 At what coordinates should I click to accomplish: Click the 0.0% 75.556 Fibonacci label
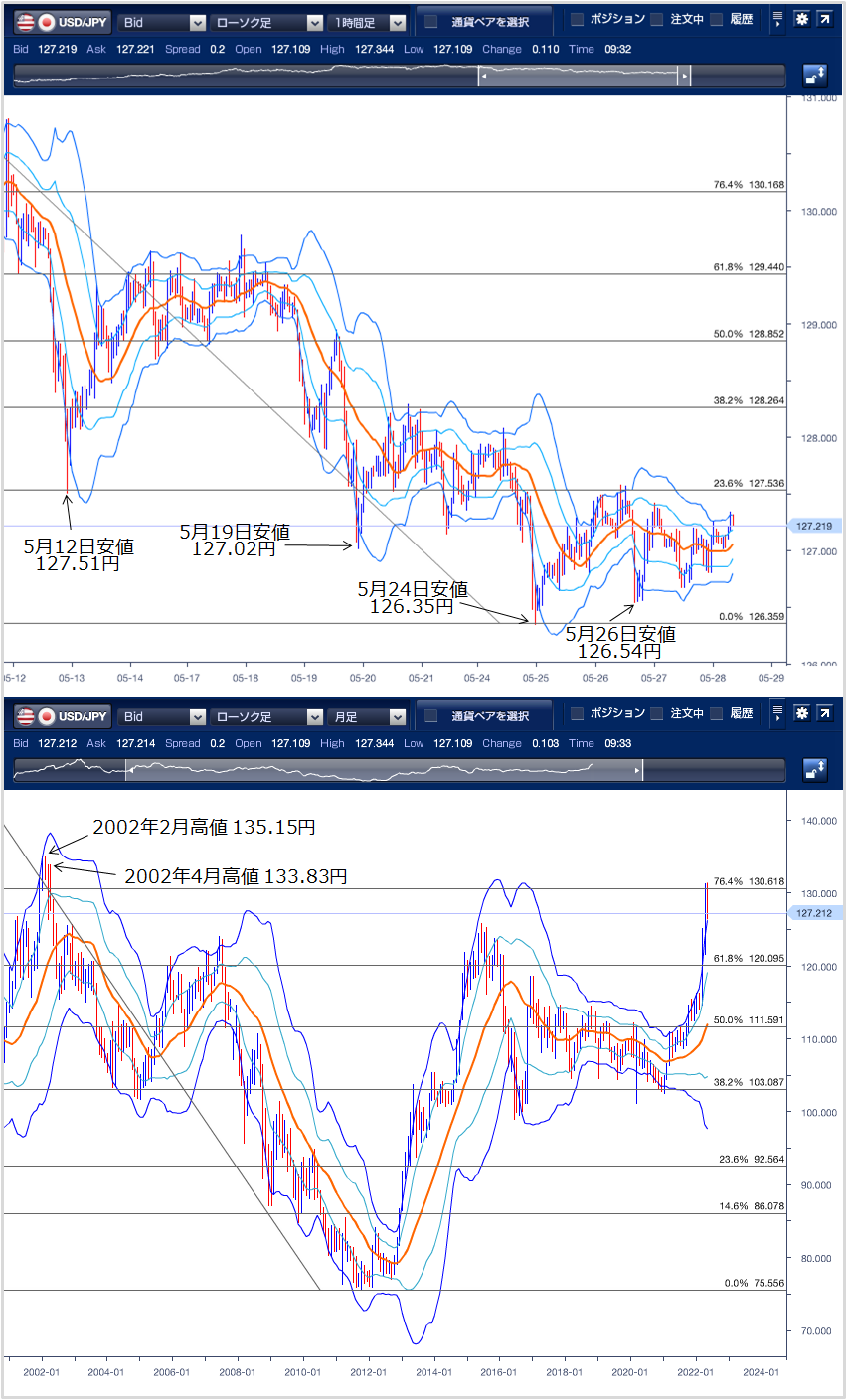click(x=755, y=1283)
